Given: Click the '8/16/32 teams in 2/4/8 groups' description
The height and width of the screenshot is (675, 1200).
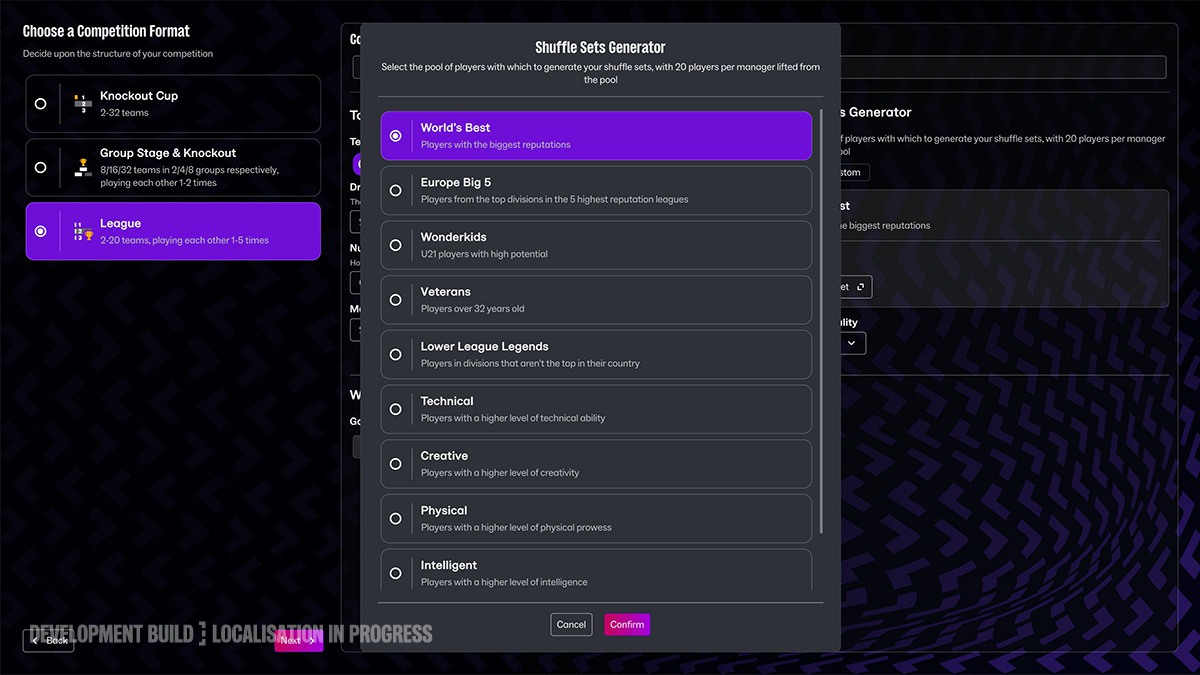Looking at the screenshot, I should pyautogui.click(x=190, y=176).
